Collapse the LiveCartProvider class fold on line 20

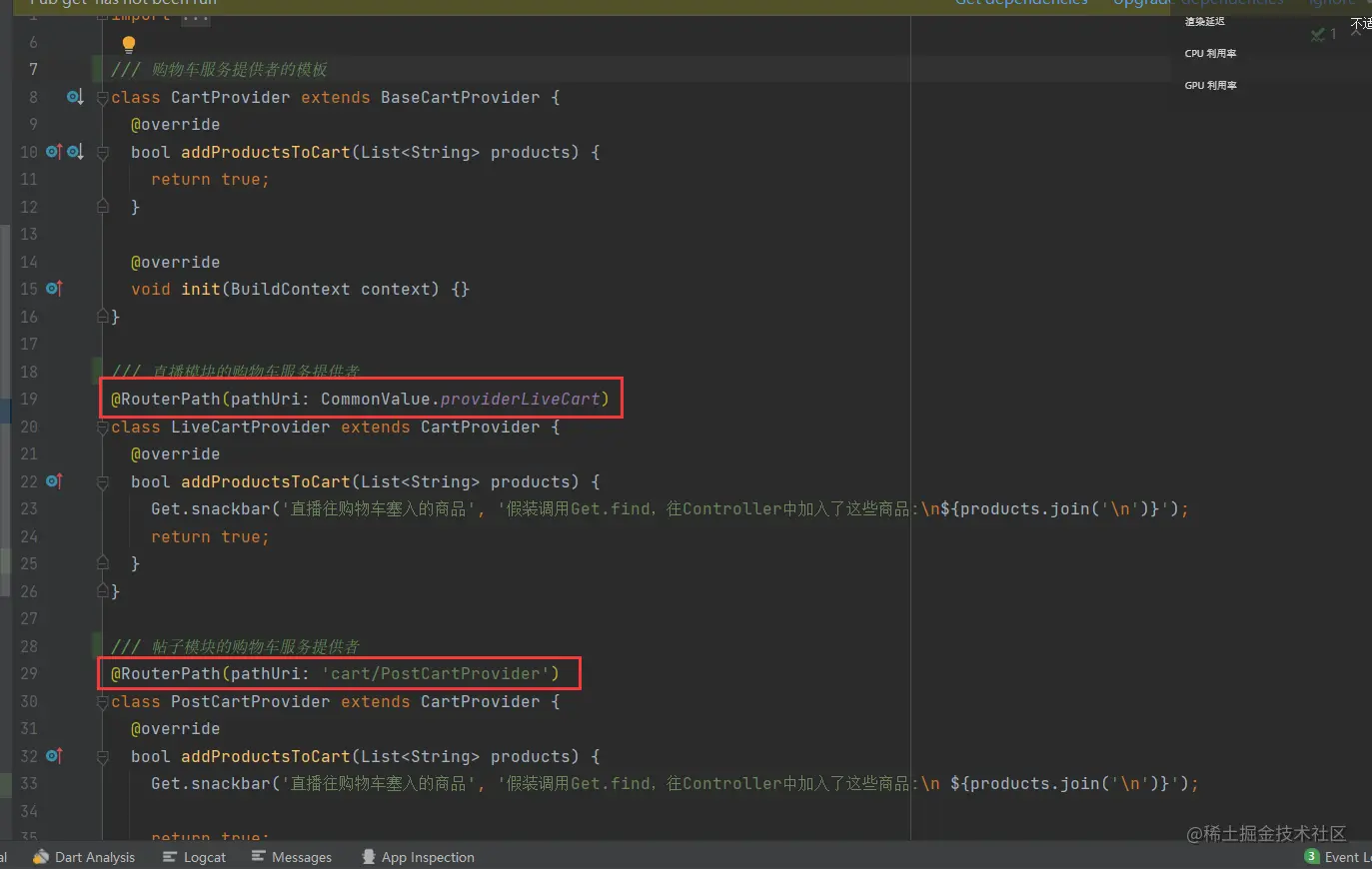click(x=103, y=428)
